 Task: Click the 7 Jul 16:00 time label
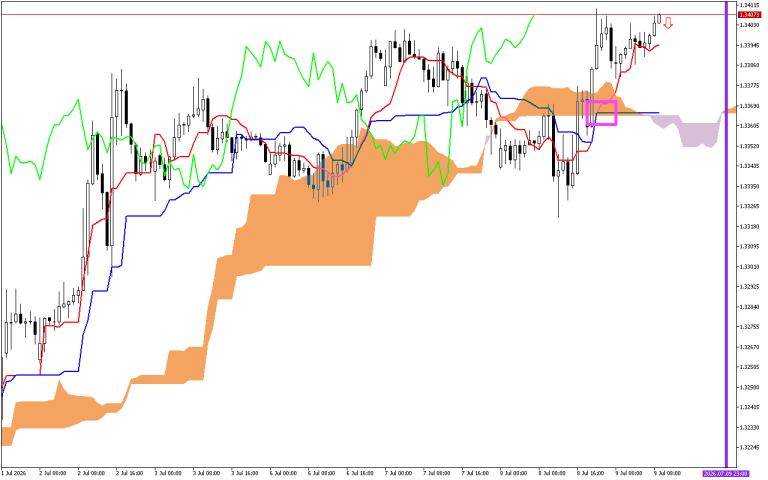pyautogui.click(x=475, y=473)
